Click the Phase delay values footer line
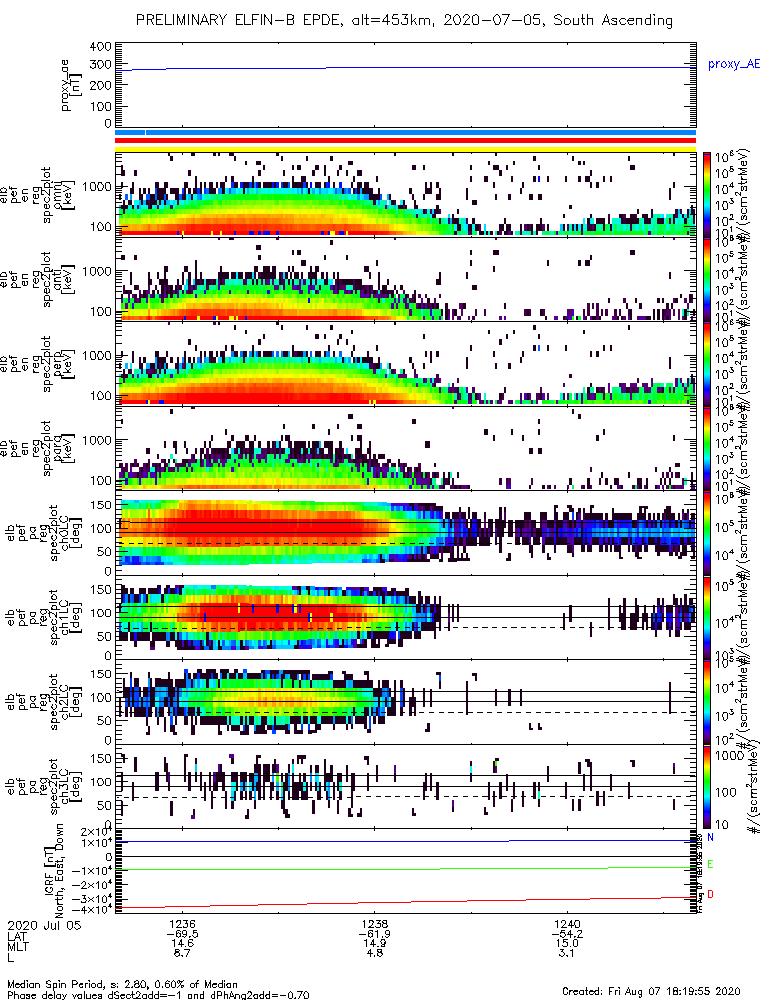 [158, 995]
